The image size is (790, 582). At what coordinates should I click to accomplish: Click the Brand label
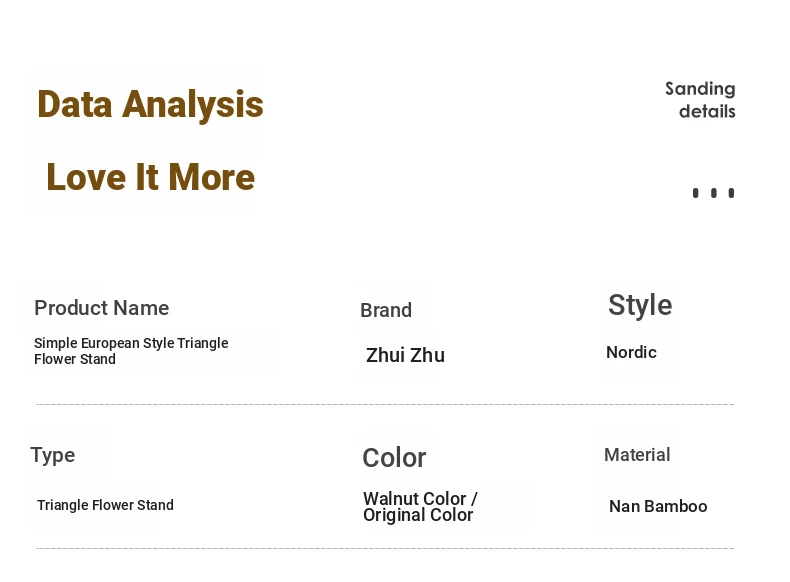[386, 310]
